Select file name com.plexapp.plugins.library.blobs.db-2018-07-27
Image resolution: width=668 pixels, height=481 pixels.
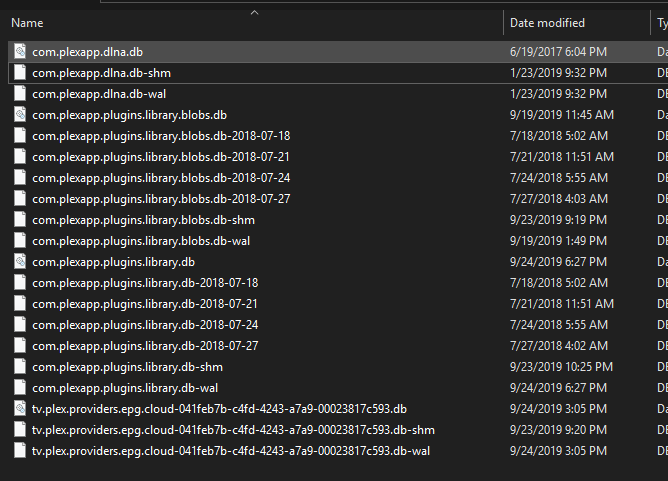(161, 199)
